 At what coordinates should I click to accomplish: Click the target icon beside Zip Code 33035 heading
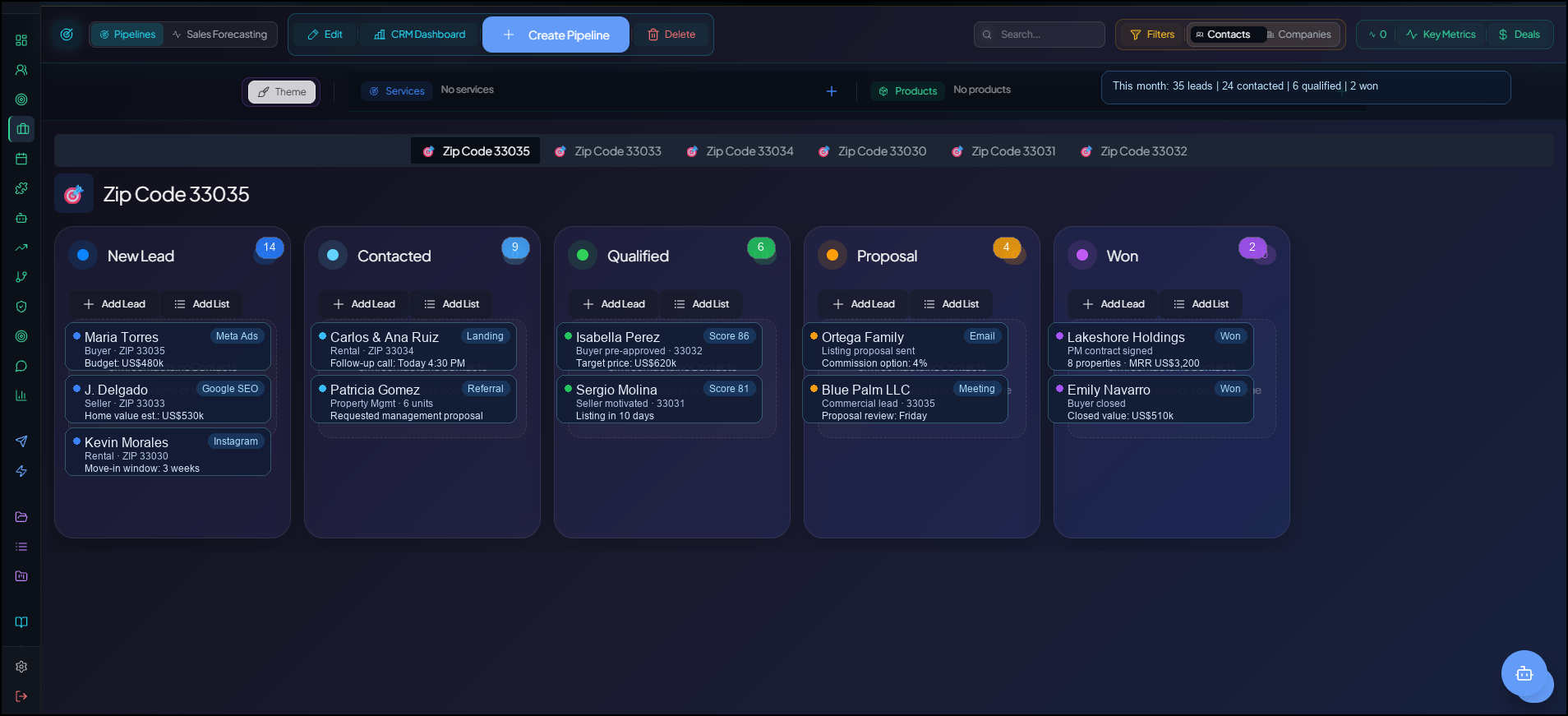[x=74, y=194]
